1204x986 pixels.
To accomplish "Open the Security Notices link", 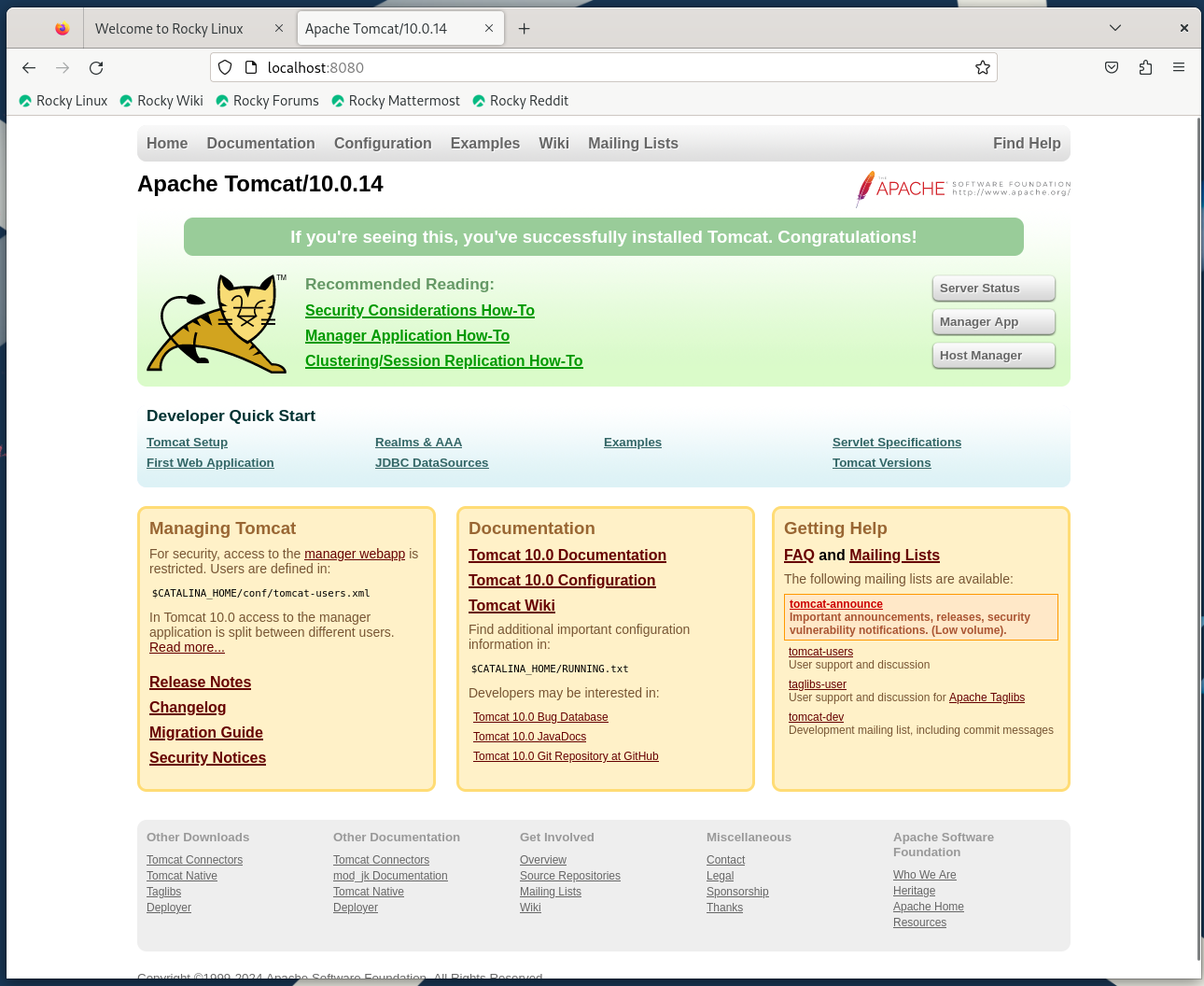I will tap(207, 758).
